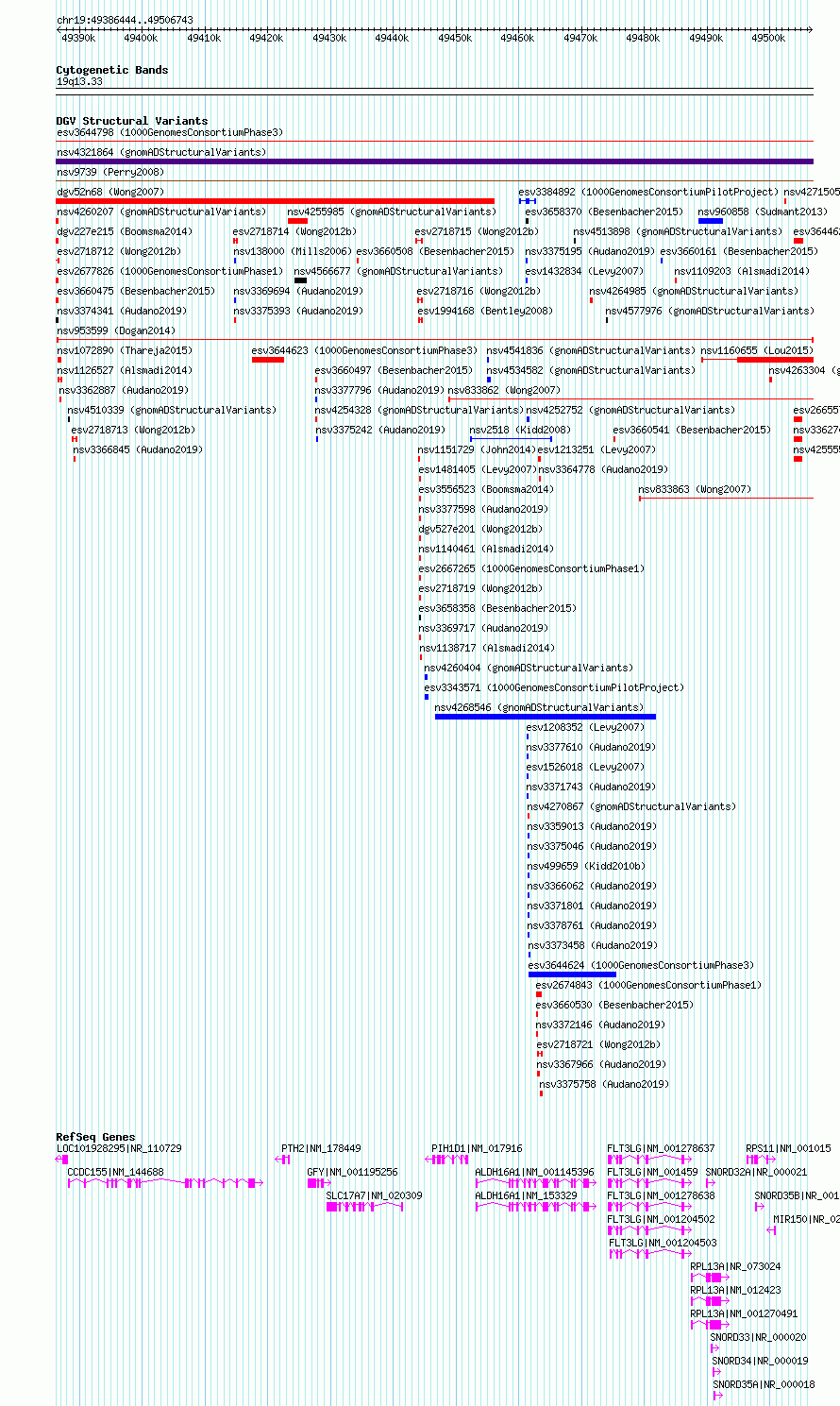Open esv2674843 Phase1 variant label
Image resolution: width=840 pixels, height=1406 pixels.
tap(648, 985)
